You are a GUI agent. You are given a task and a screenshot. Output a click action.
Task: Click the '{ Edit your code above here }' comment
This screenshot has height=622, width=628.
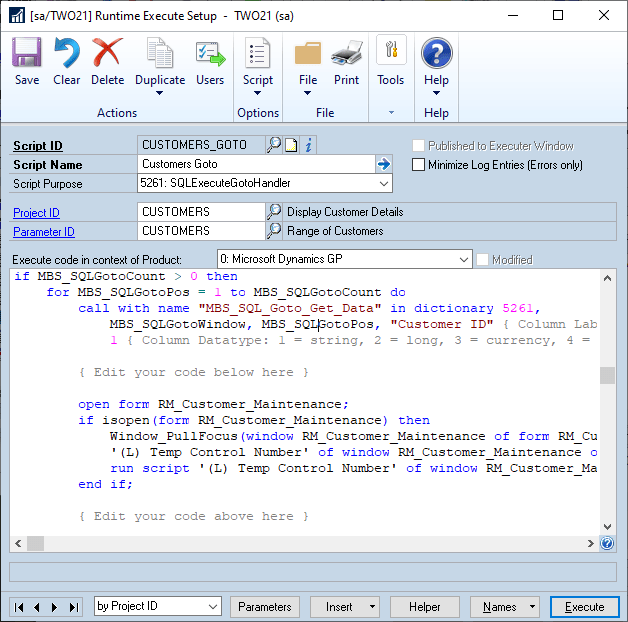point(194,516)
